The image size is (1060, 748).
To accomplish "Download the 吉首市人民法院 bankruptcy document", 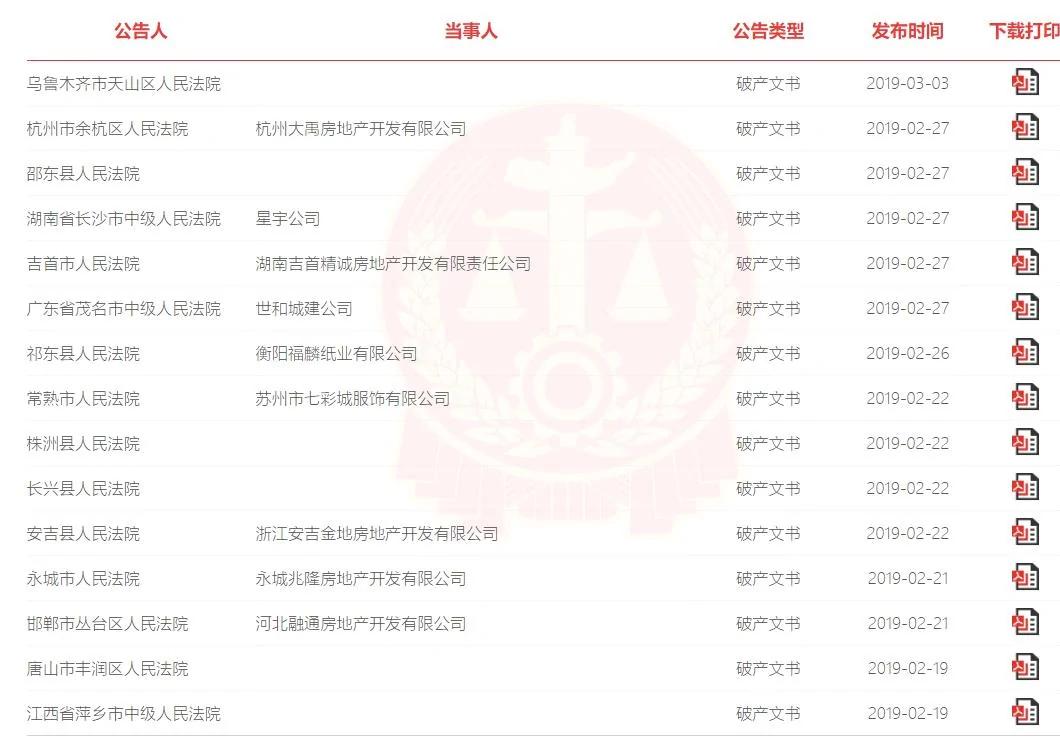I will point(1025,262).
